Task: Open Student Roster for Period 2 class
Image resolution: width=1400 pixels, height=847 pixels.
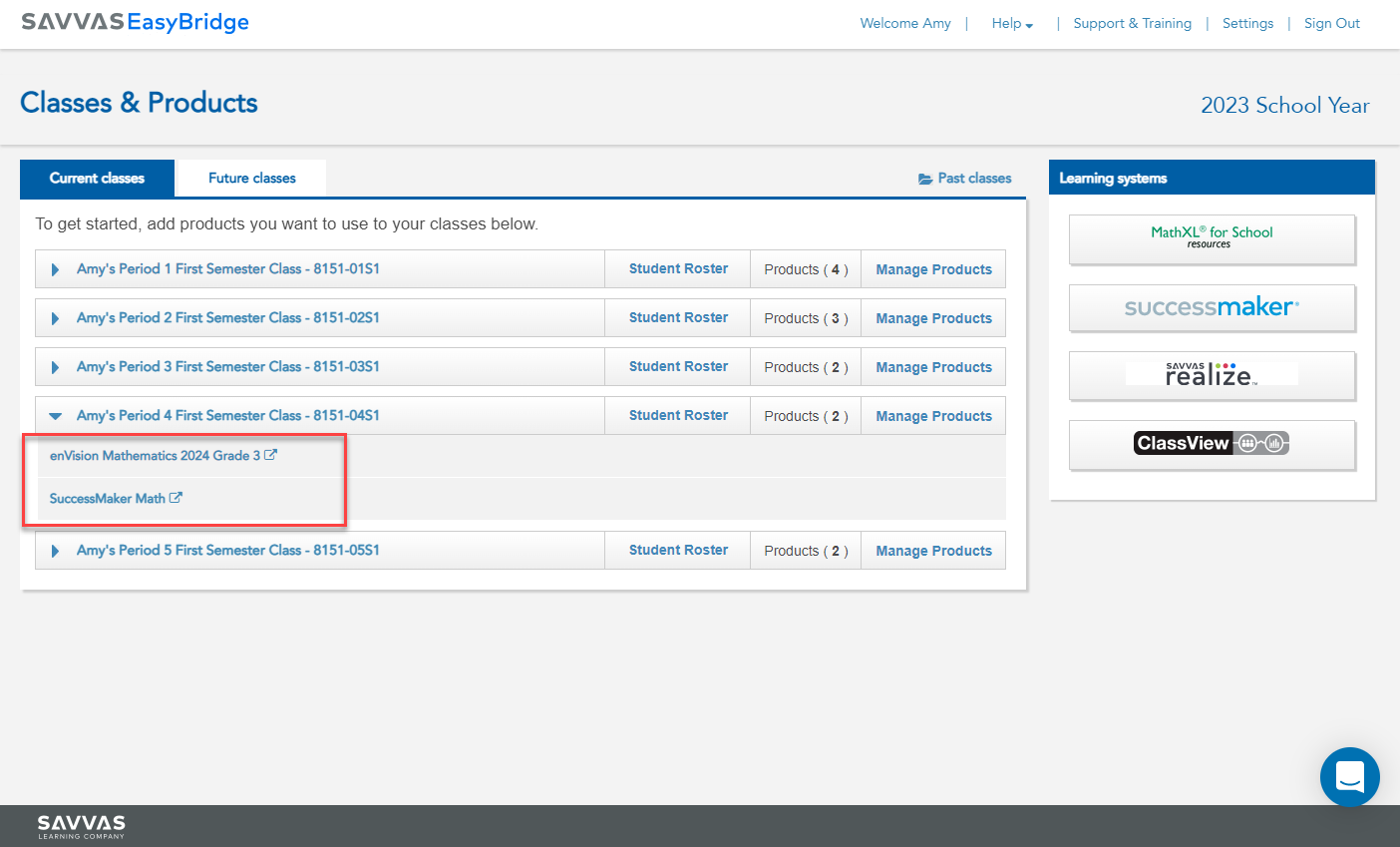Action: (677, 317)
